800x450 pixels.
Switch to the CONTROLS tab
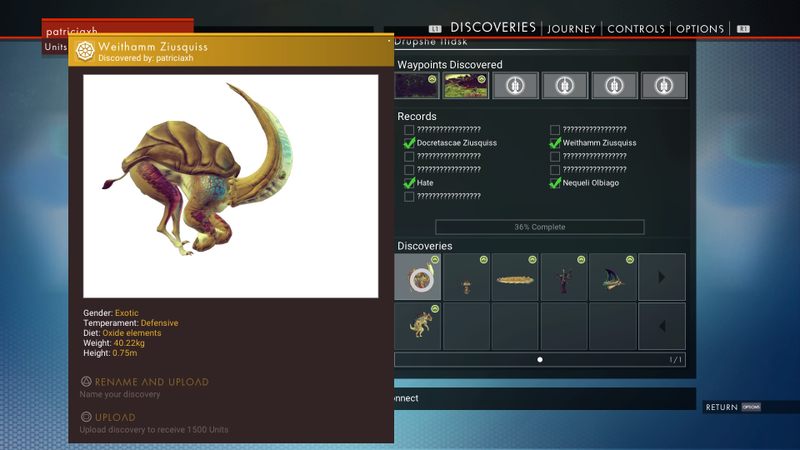636,29
